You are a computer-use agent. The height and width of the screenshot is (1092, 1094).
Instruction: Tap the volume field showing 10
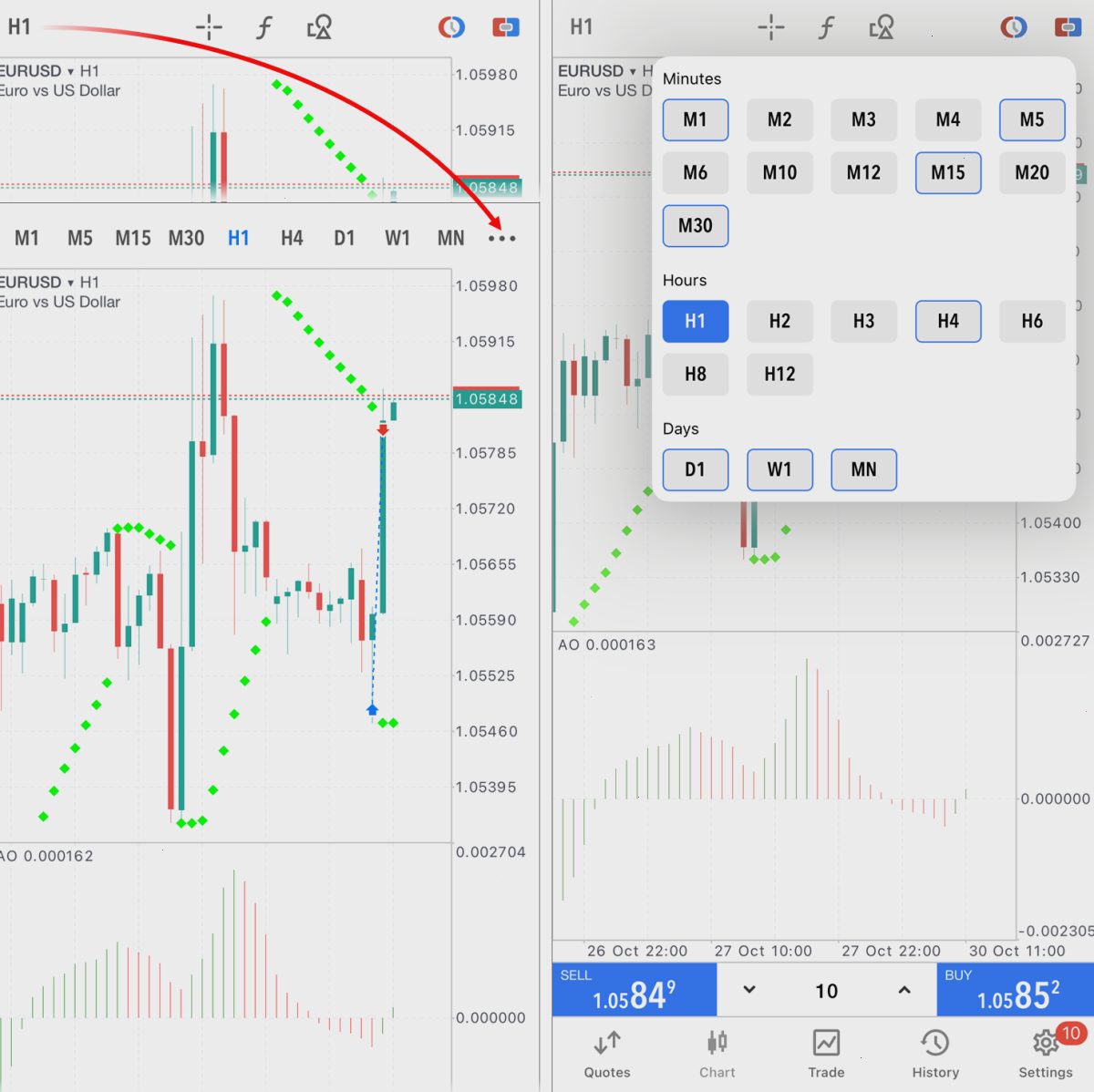tap(827, 991)
